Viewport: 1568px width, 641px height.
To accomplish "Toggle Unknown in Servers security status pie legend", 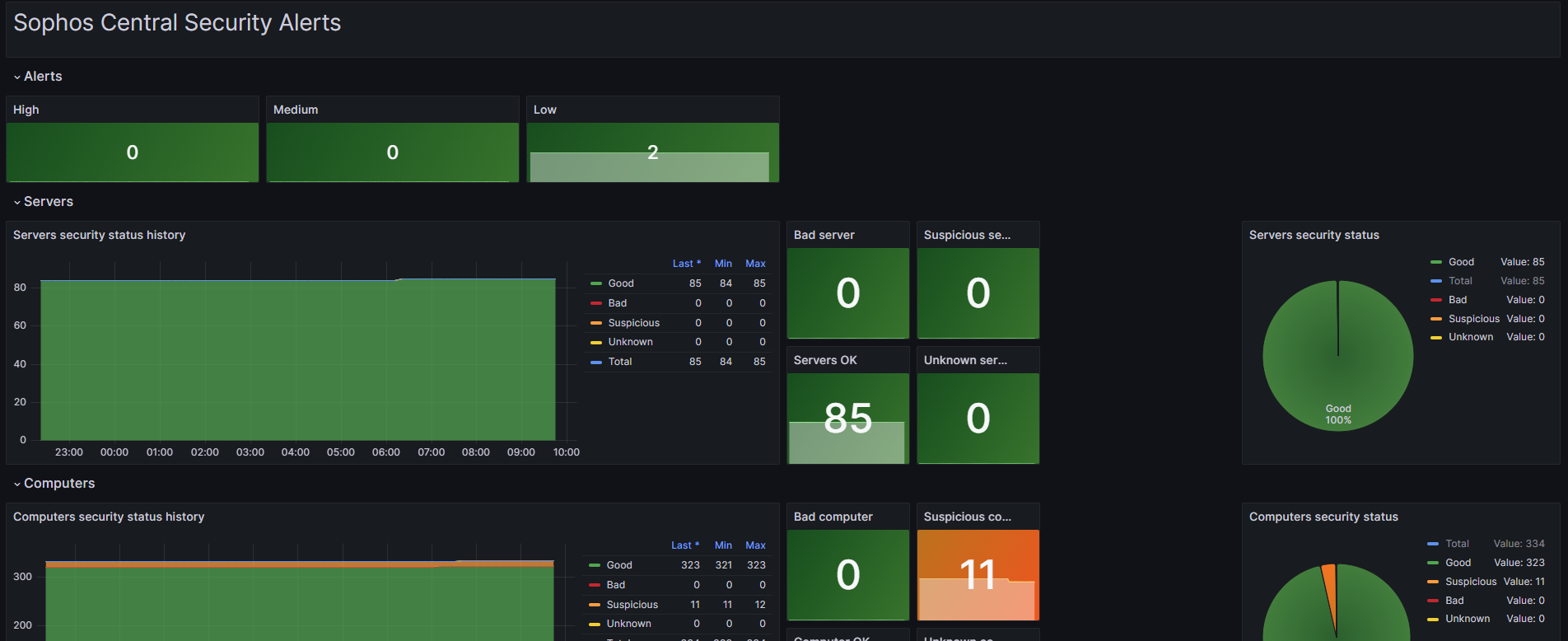I will click(1471, 337).
